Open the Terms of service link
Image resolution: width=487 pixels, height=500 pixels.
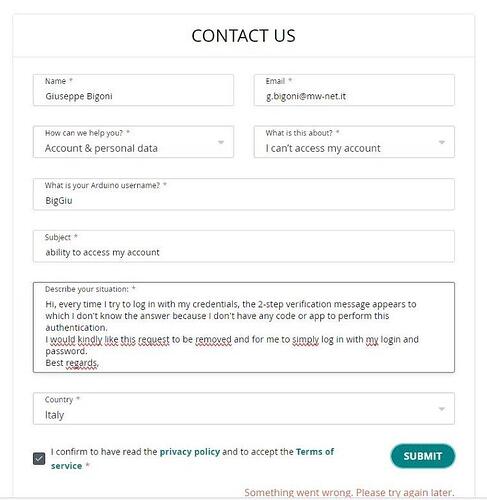(x=192, y=459)
